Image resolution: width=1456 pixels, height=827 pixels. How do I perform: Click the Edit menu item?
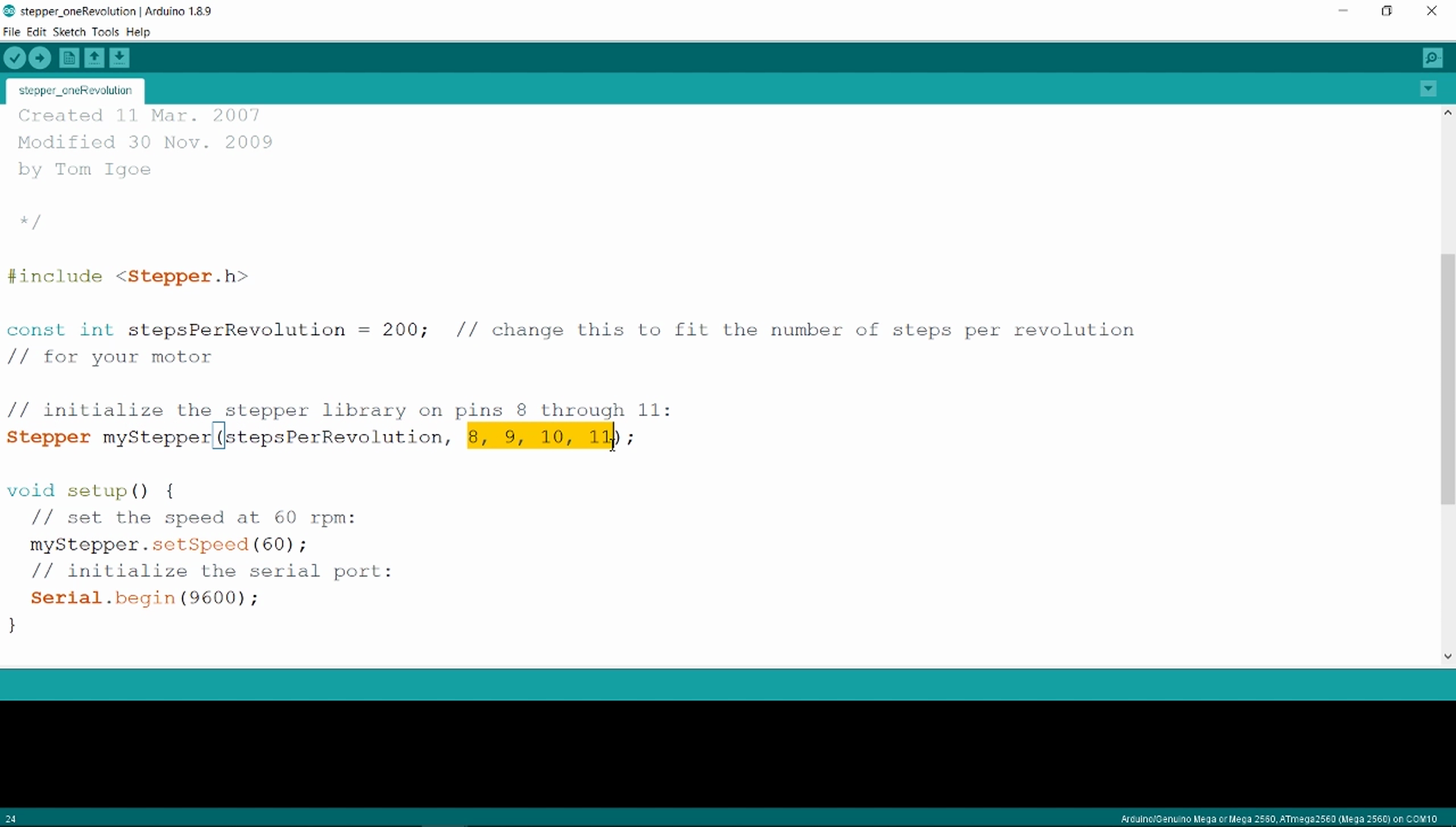coord(35,31)
